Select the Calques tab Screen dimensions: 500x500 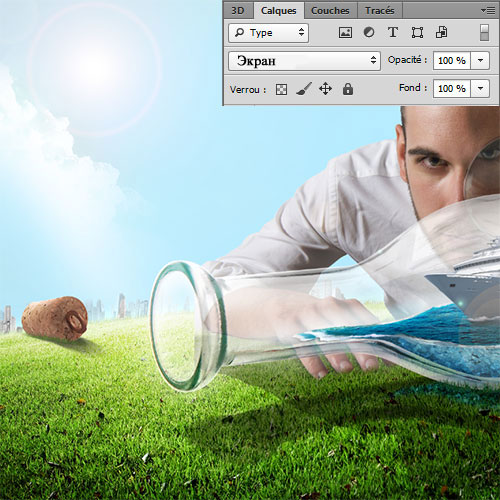click(x=279, y=11)
